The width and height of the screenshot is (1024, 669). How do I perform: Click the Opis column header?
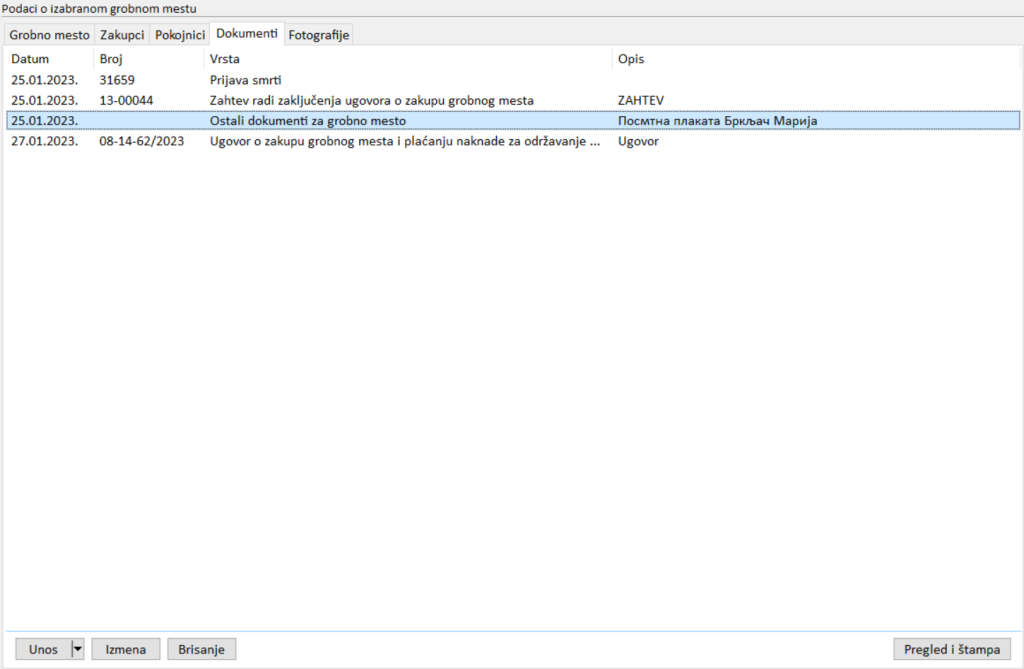[x=631, y=59]
